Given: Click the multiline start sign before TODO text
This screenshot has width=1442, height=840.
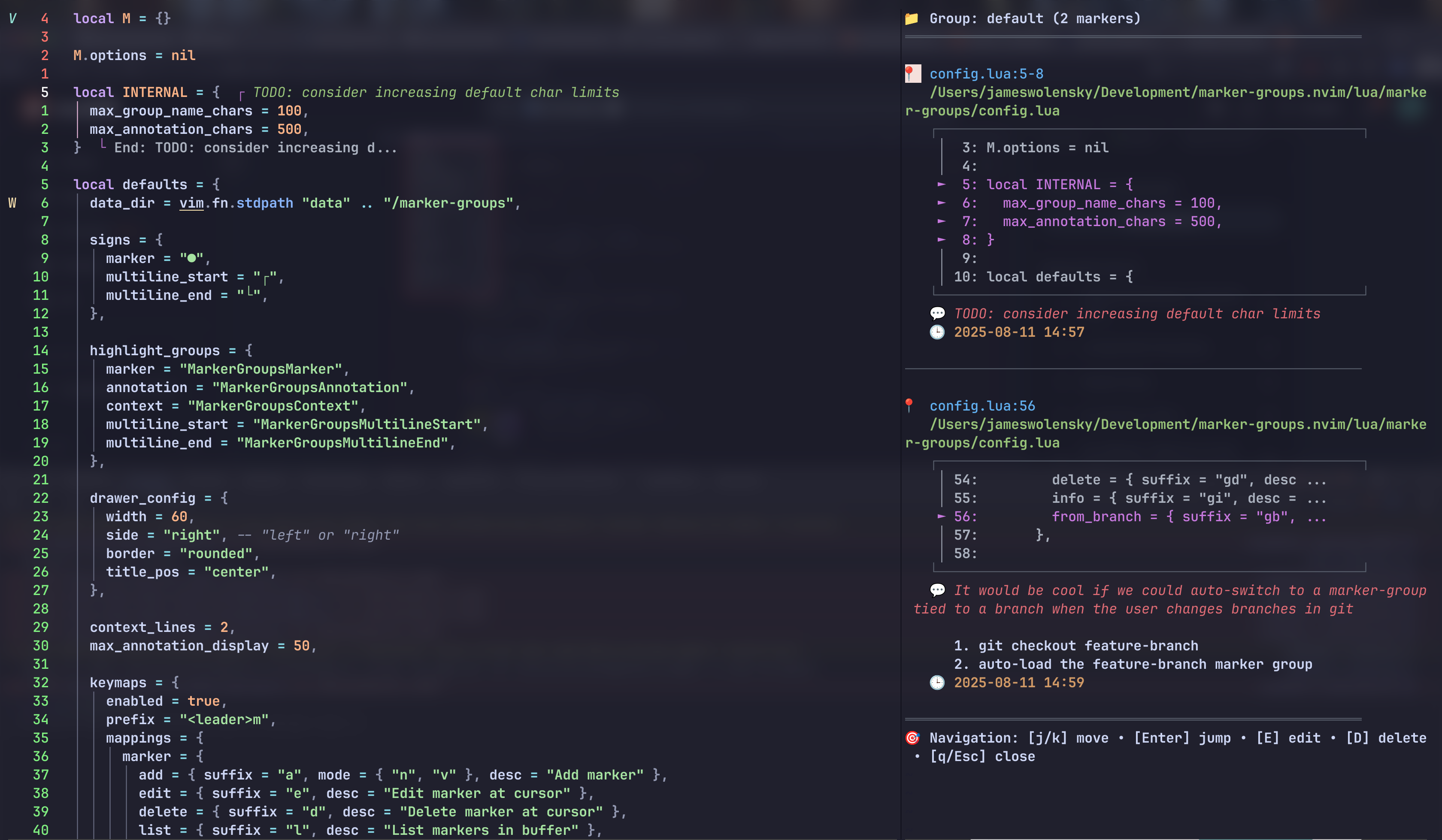Looking at the screenshot, I should coord(242,94).
